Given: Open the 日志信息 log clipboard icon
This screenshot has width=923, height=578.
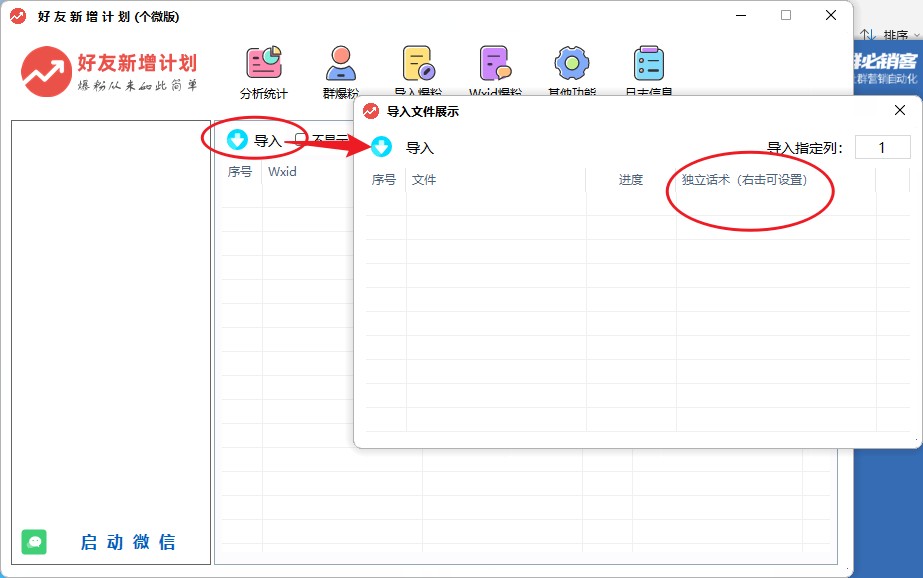Looking at the screenshot, I should 649,64.
